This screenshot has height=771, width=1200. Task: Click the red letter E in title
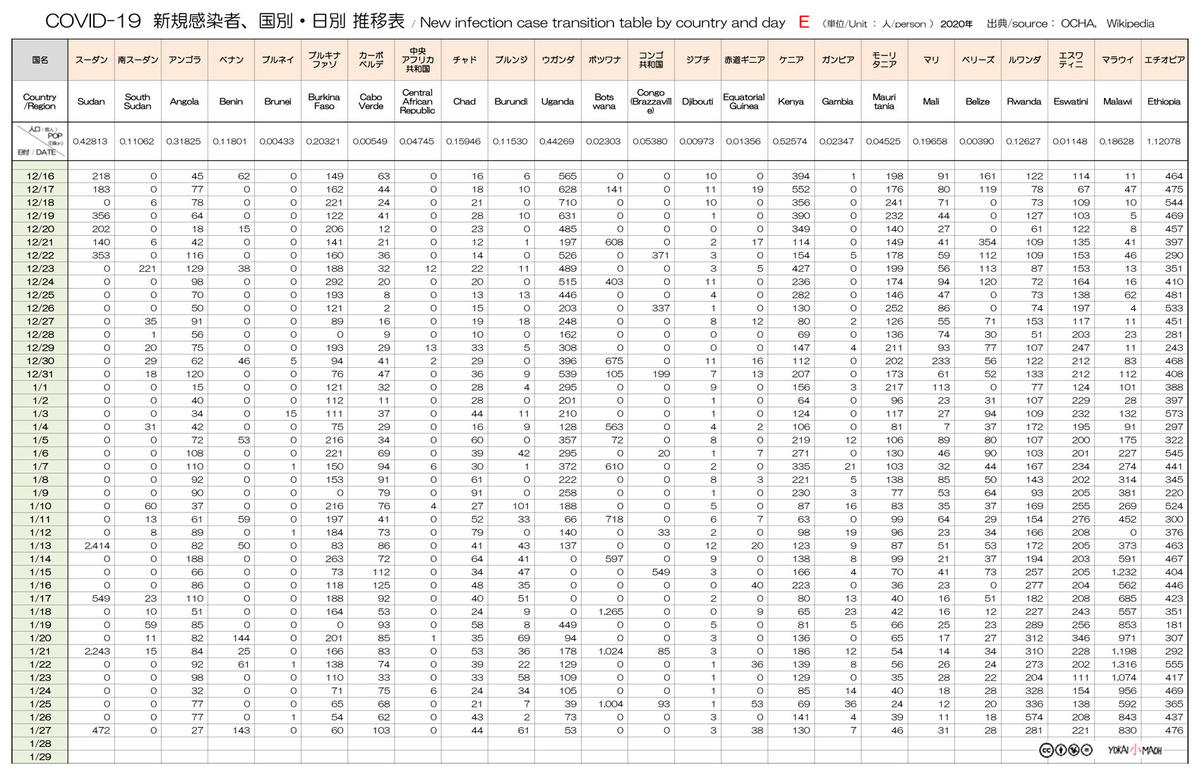pos(805,20)
